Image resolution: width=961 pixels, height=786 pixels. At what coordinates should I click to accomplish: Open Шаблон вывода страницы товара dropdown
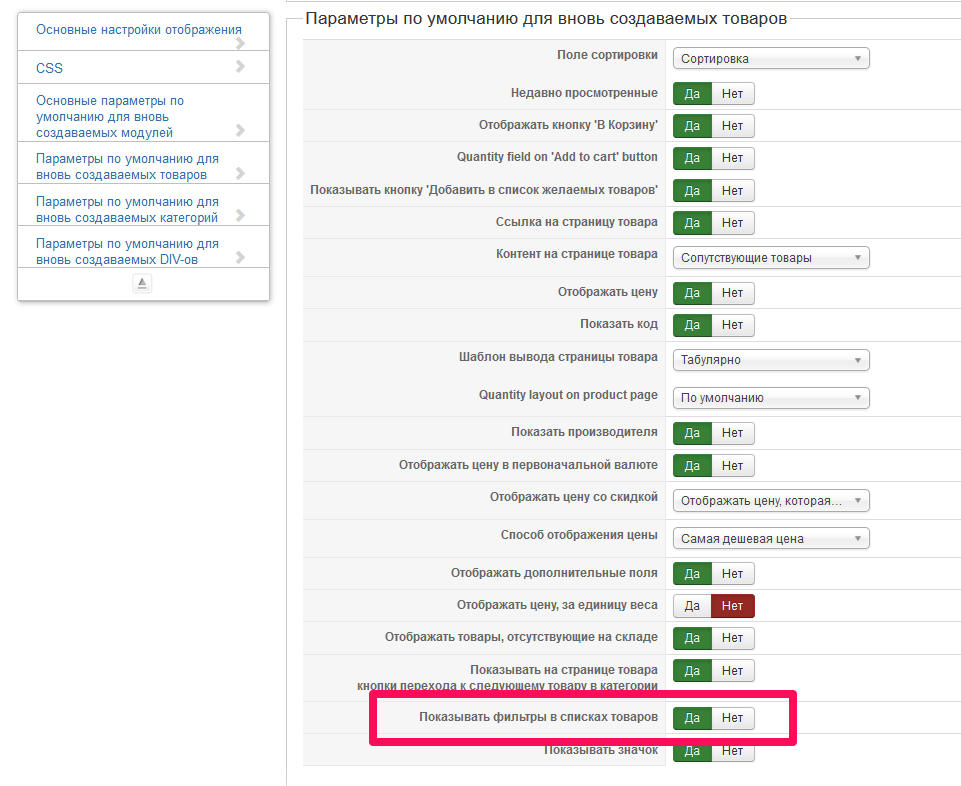771,360
